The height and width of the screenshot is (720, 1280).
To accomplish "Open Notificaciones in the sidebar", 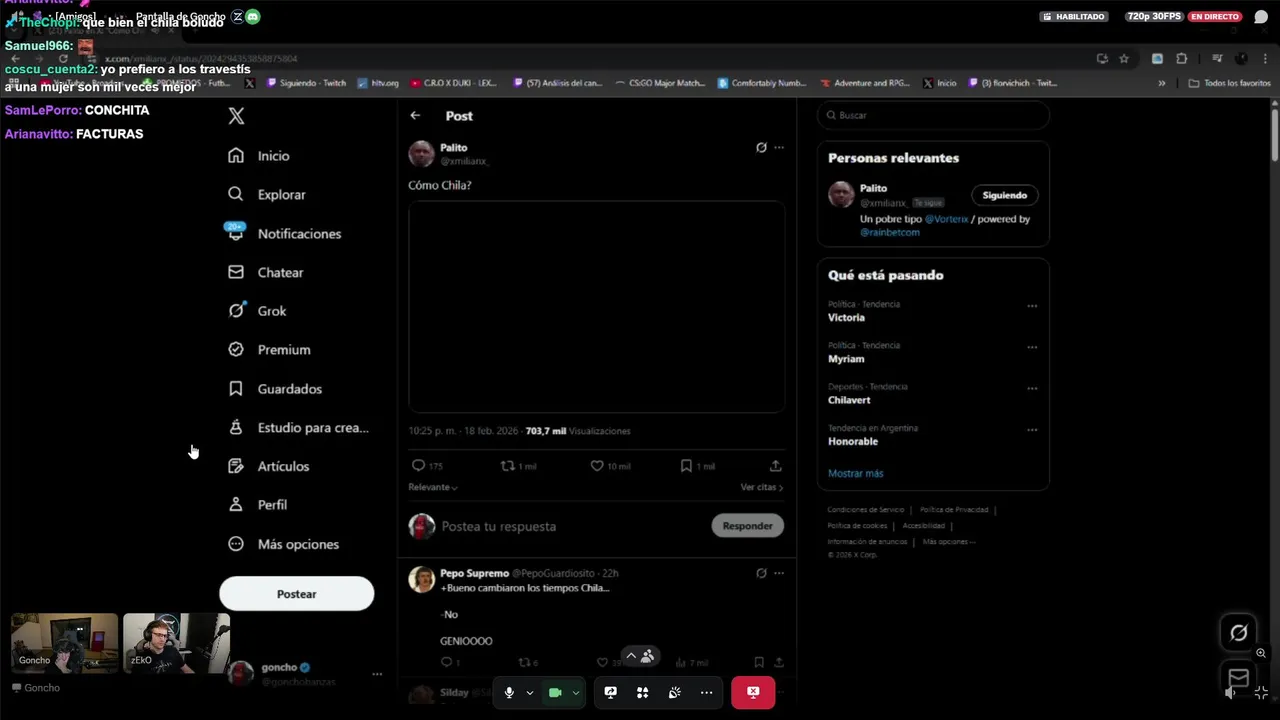I will point(284,233).
